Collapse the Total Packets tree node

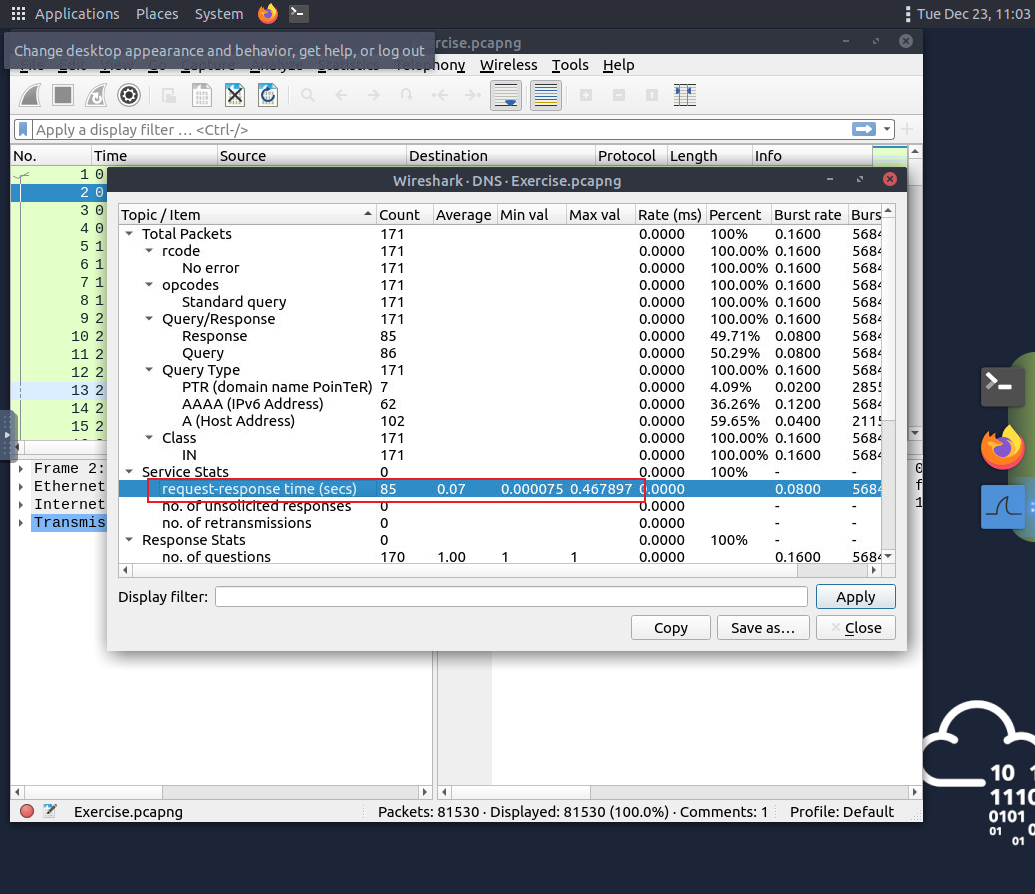[129, 234]
